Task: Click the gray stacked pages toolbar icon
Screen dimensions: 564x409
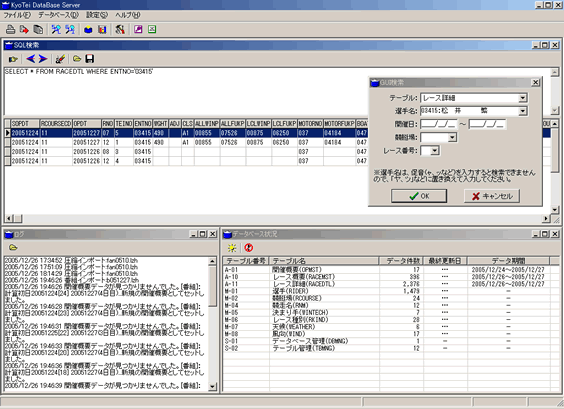Action: pyautogui.click(x=38, y=29)
